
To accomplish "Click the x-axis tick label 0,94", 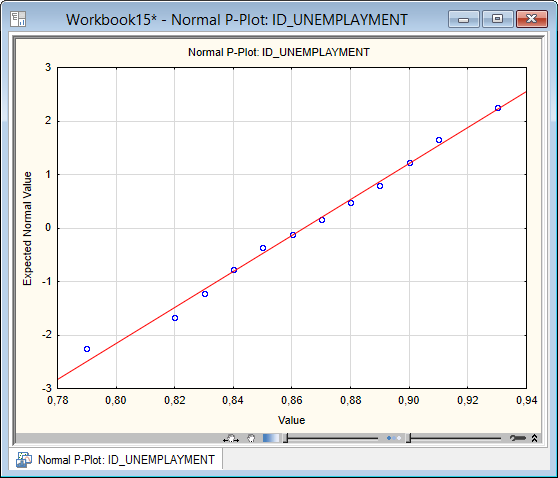I will tap(527, 400).
